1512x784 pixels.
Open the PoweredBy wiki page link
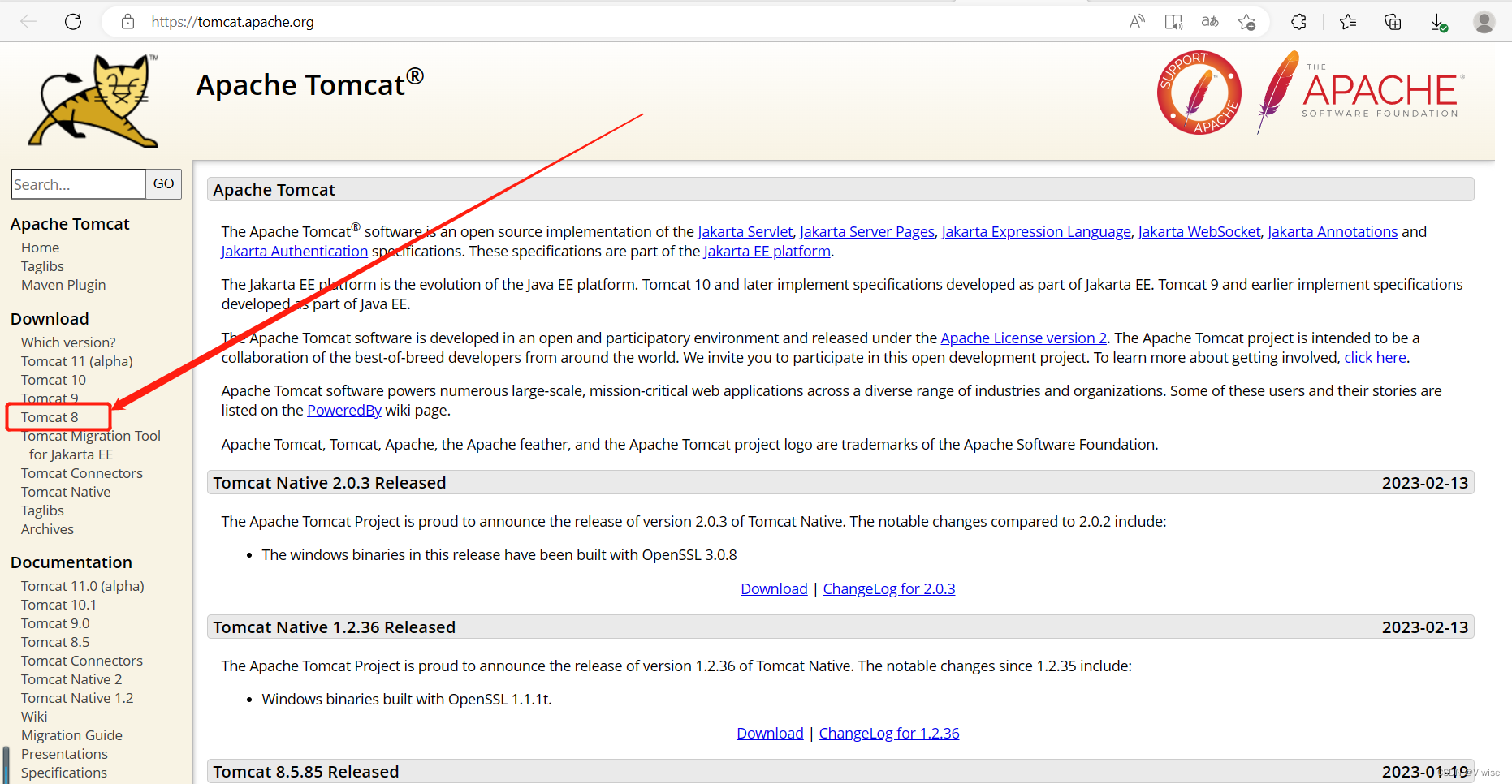[343, 410]
